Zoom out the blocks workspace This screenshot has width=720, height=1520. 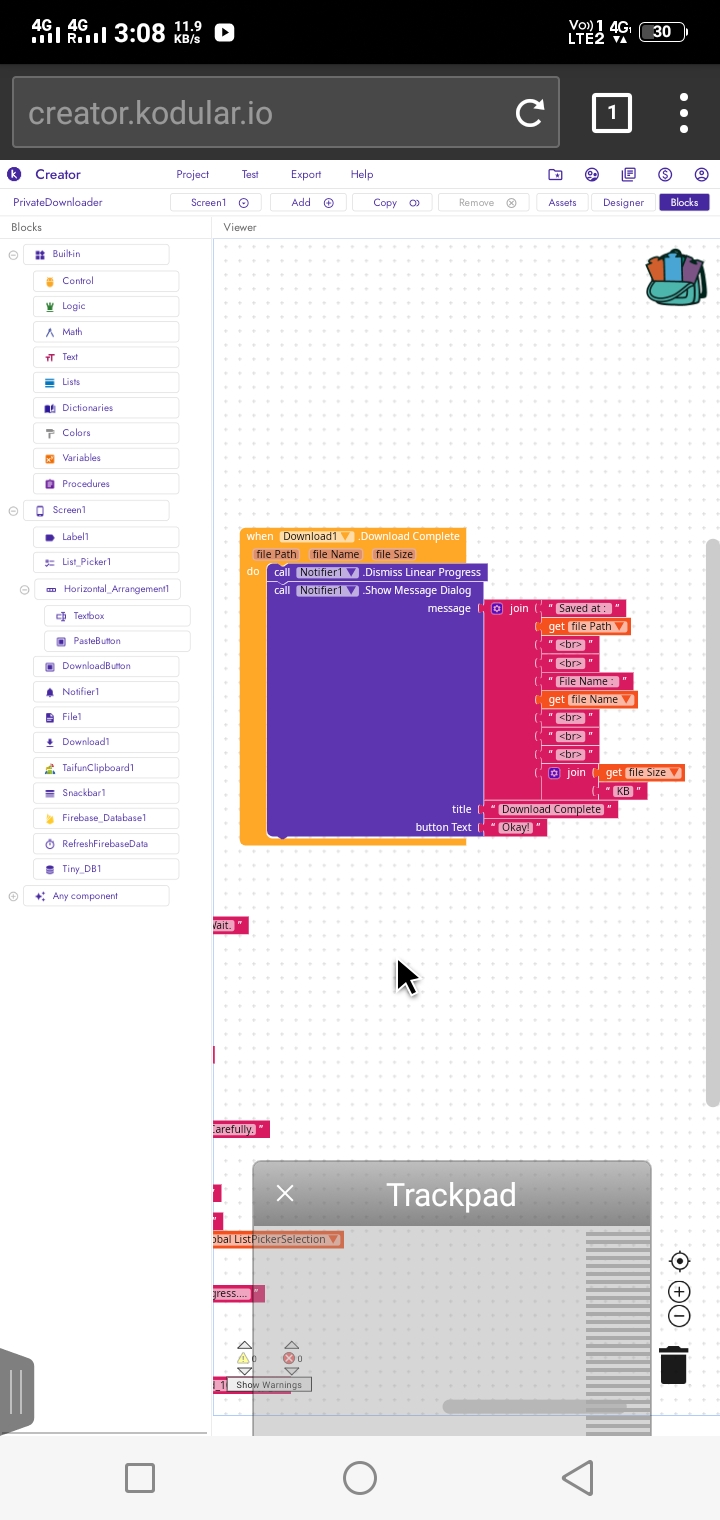tap(679, 1316)
